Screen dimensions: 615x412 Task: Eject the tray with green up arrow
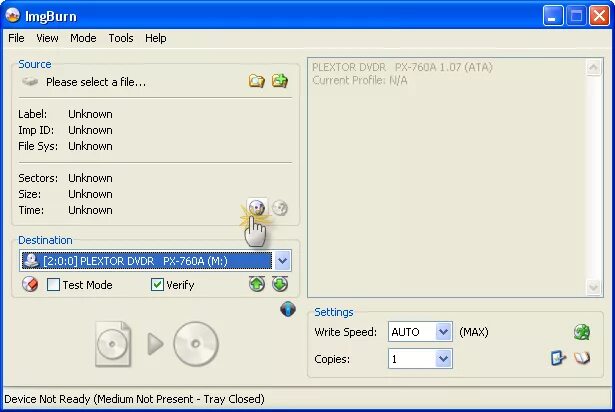pyautogui.click(x=257, y=284)
